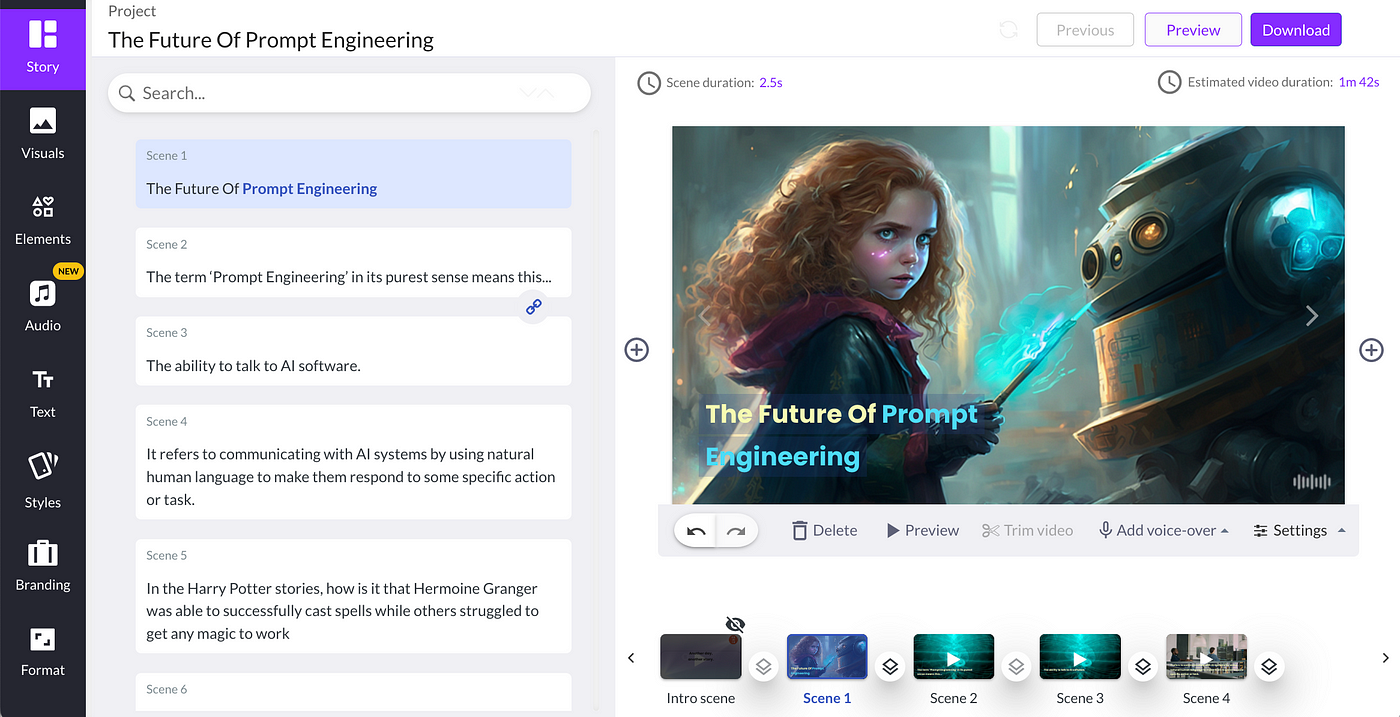
Task: Open the Elements panel
Action: [42, 220]
